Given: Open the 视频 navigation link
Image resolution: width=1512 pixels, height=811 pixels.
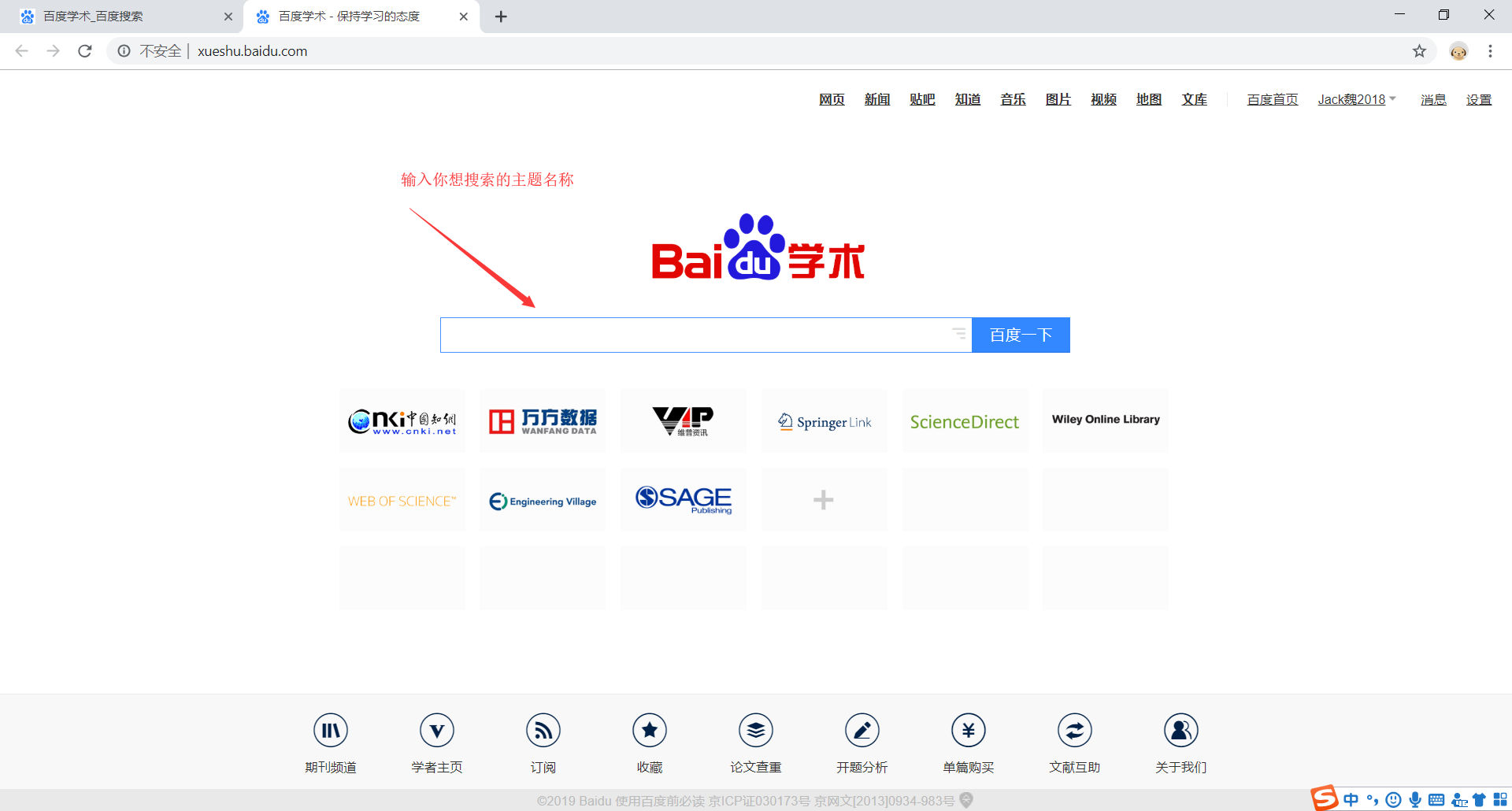Looking at the screenshot, I should click(1104, 100).
